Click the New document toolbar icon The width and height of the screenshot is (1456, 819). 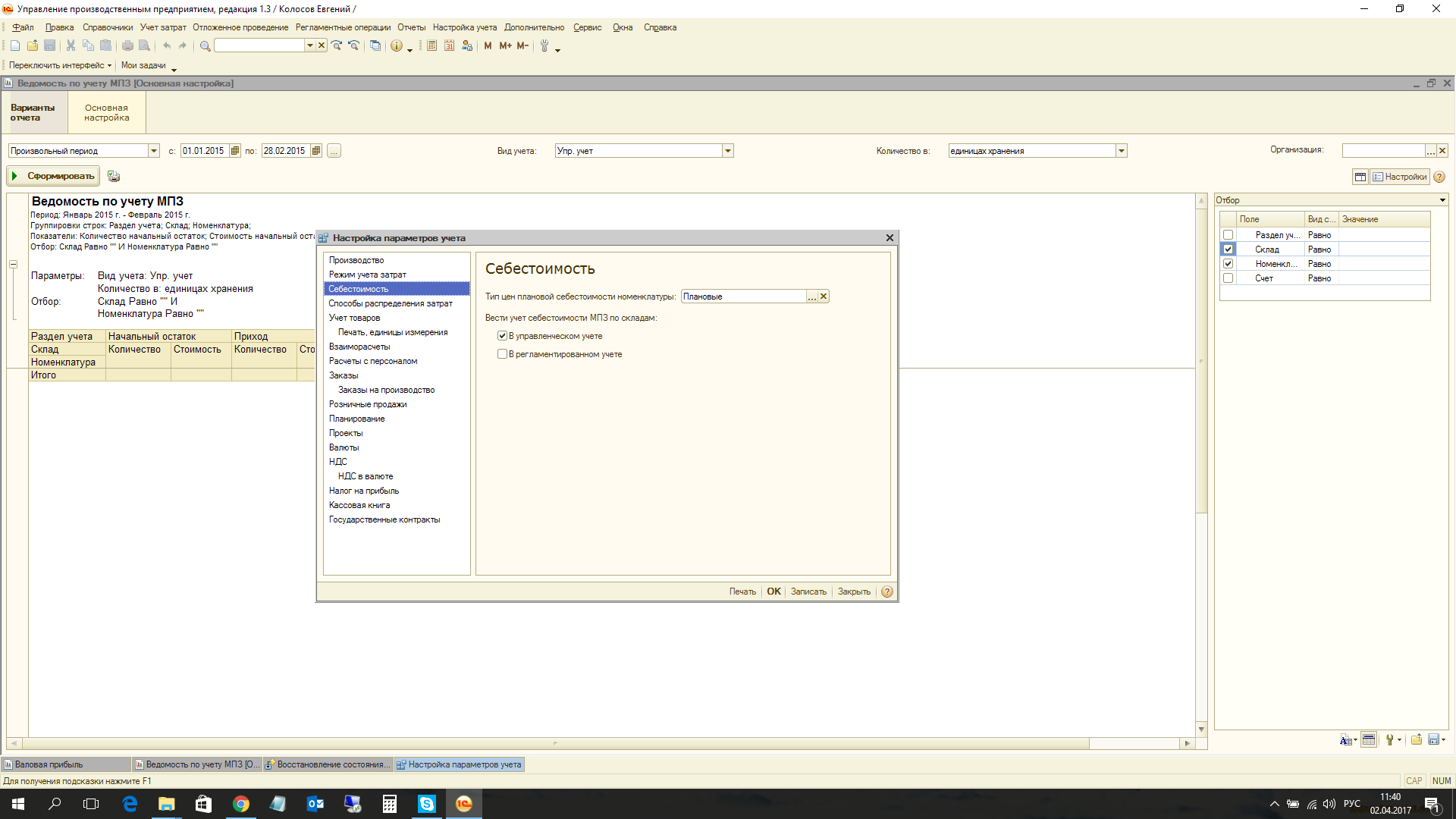(15, 46)
